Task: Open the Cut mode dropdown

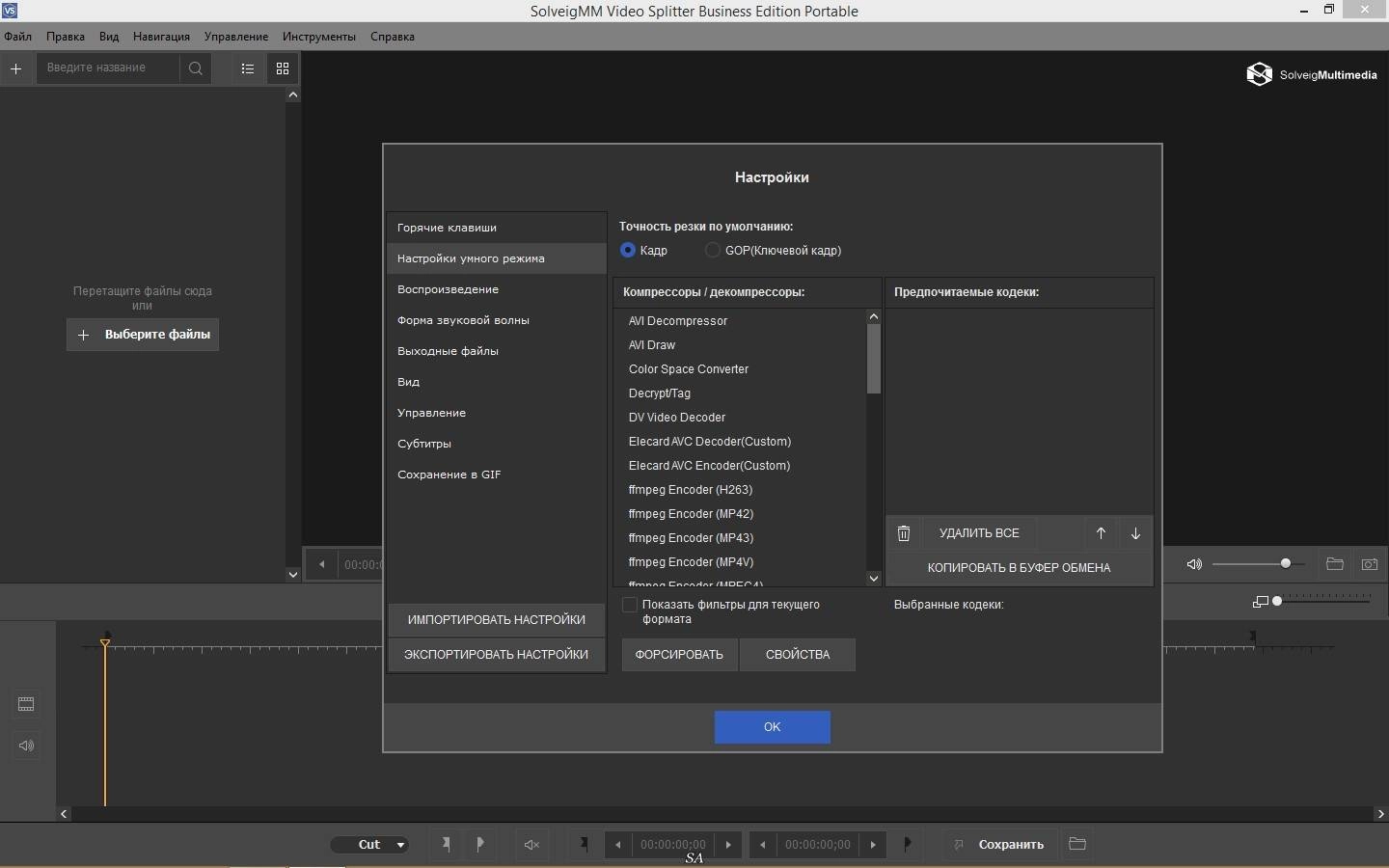Action: point(370,845)
